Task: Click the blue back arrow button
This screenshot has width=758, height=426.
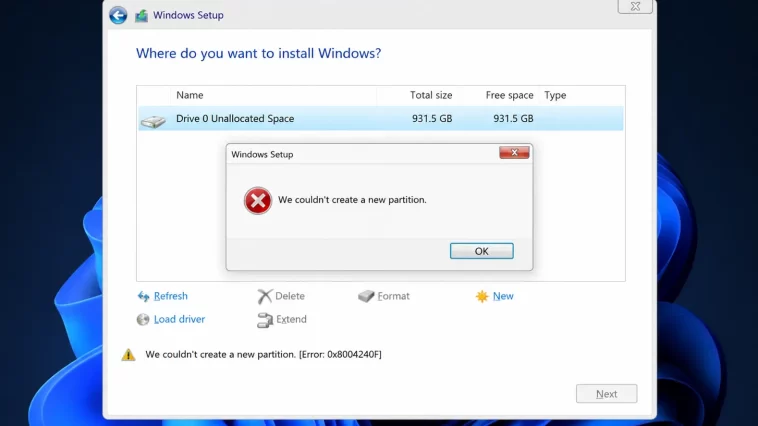Action: click(118, 15)
